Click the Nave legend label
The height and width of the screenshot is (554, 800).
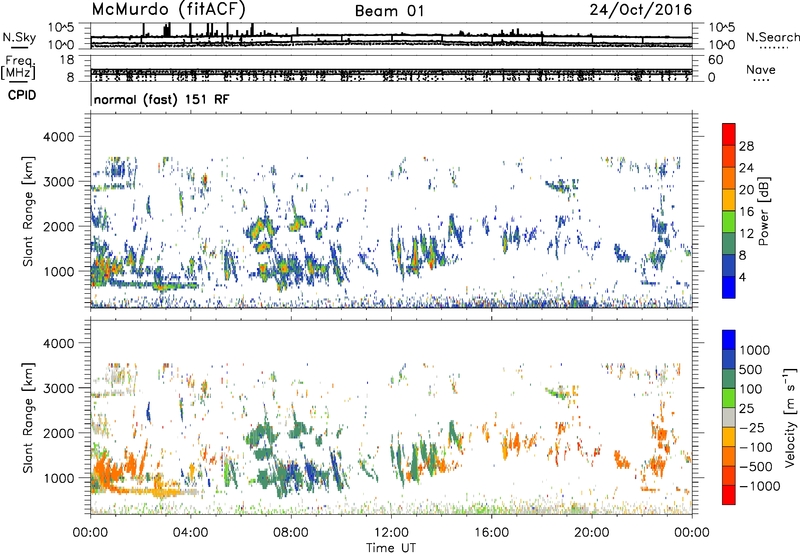pos(761,69)
